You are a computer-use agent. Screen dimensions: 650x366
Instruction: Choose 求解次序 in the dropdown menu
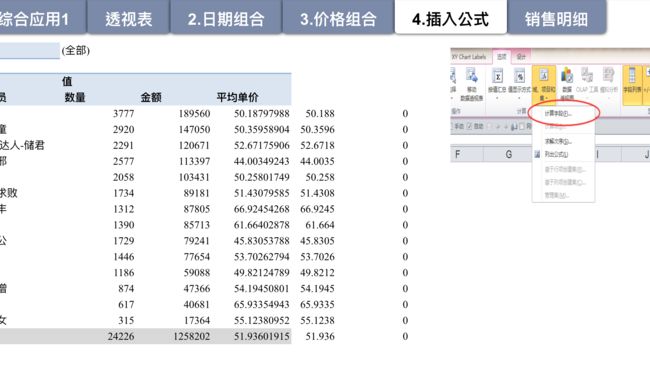tap(558, 141)
